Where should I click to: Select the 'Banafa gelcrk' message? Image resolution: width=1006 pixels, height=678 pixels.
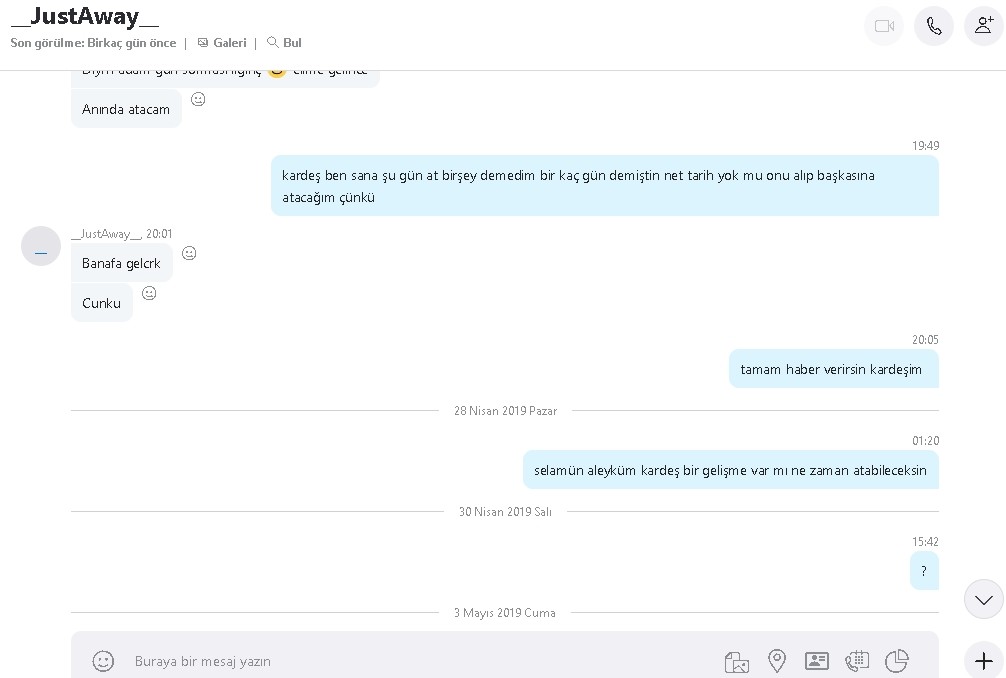121,263
